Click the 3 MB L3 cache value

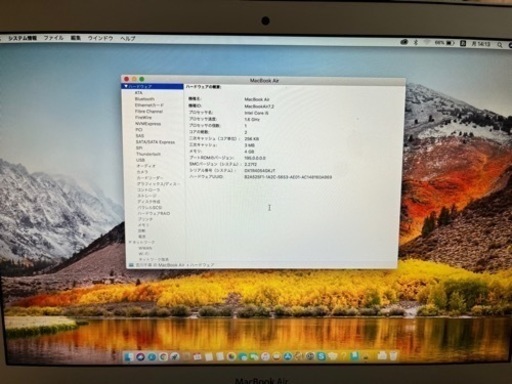pyautogui.click(x=250, y=145)
